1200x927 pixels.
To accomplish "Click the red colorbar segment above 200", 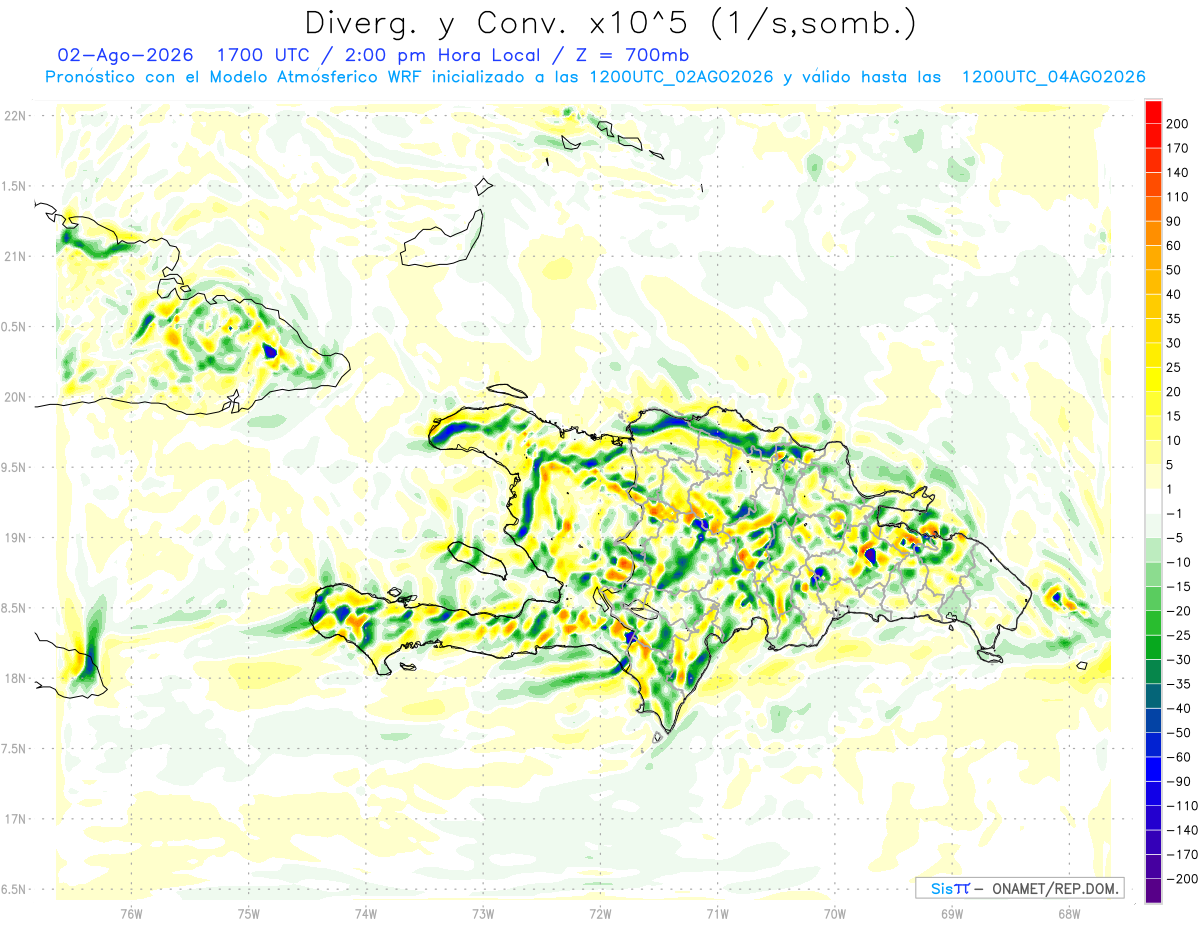I will pos(1153,112).
